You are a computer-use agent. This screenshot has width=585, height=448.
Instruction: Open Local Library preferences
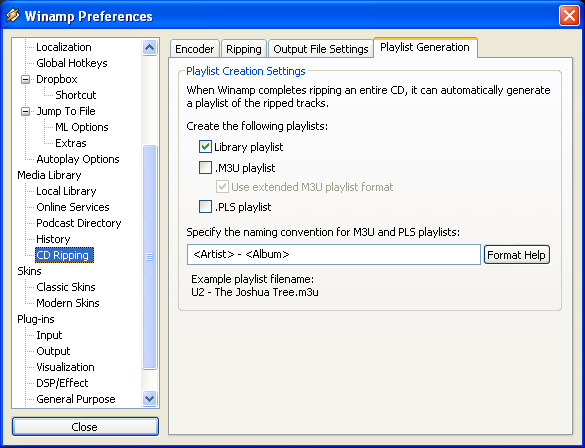(x=66, y=191)
